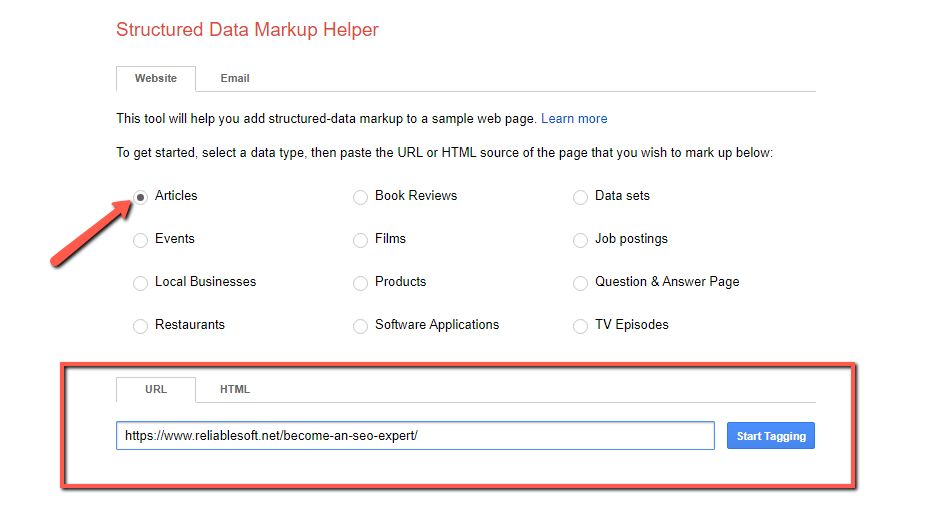Select Question & Answer Page option
Image resolution: width=932 pixels, height=513 pixels.
580,283
